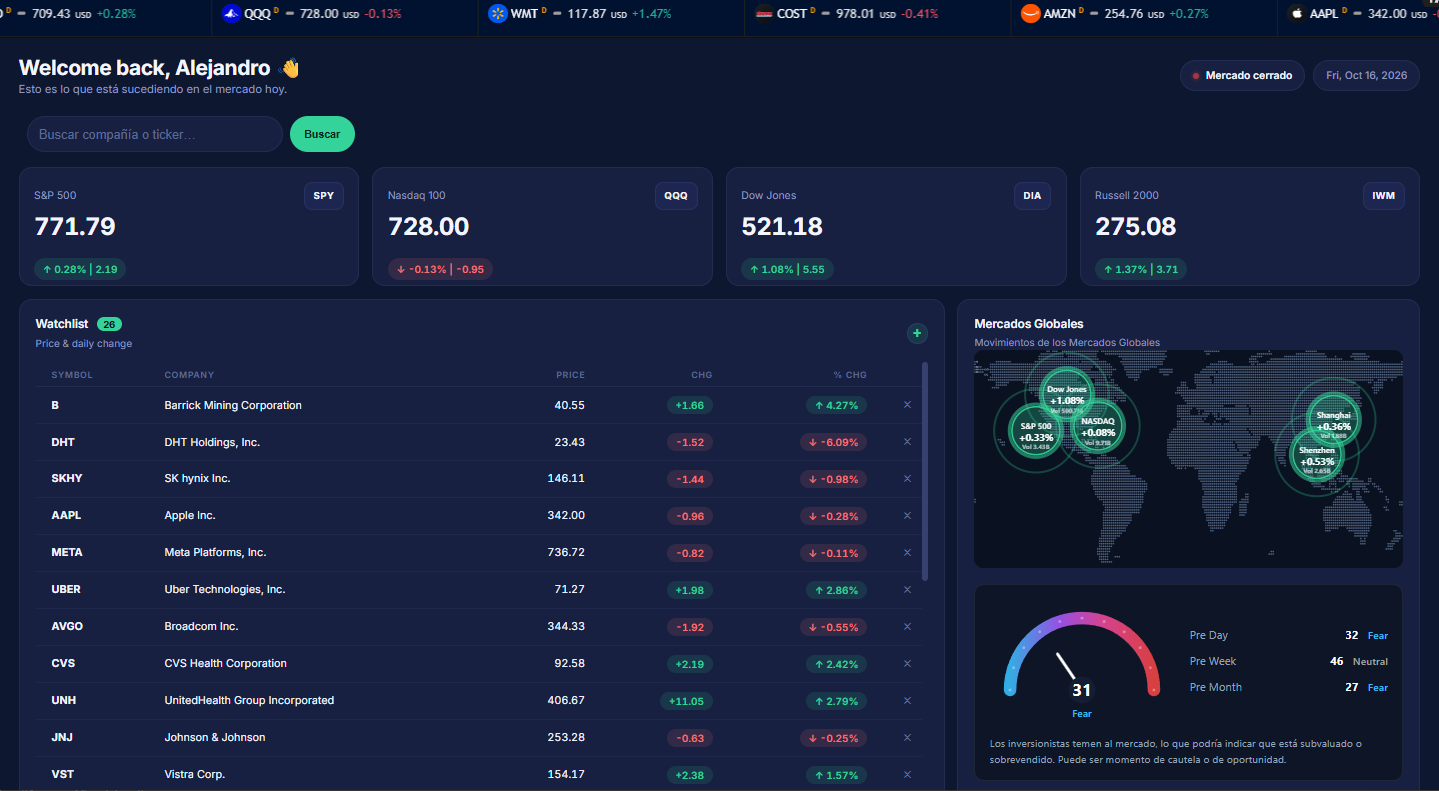Remove Johnson & Johnson from the watchlist
The image size is (1439, 791).
(907, 737)
